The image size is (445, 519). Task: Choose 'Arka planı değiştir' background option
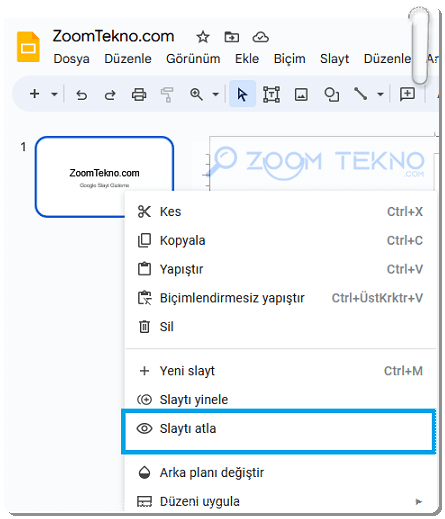click(x=279, y=472)
